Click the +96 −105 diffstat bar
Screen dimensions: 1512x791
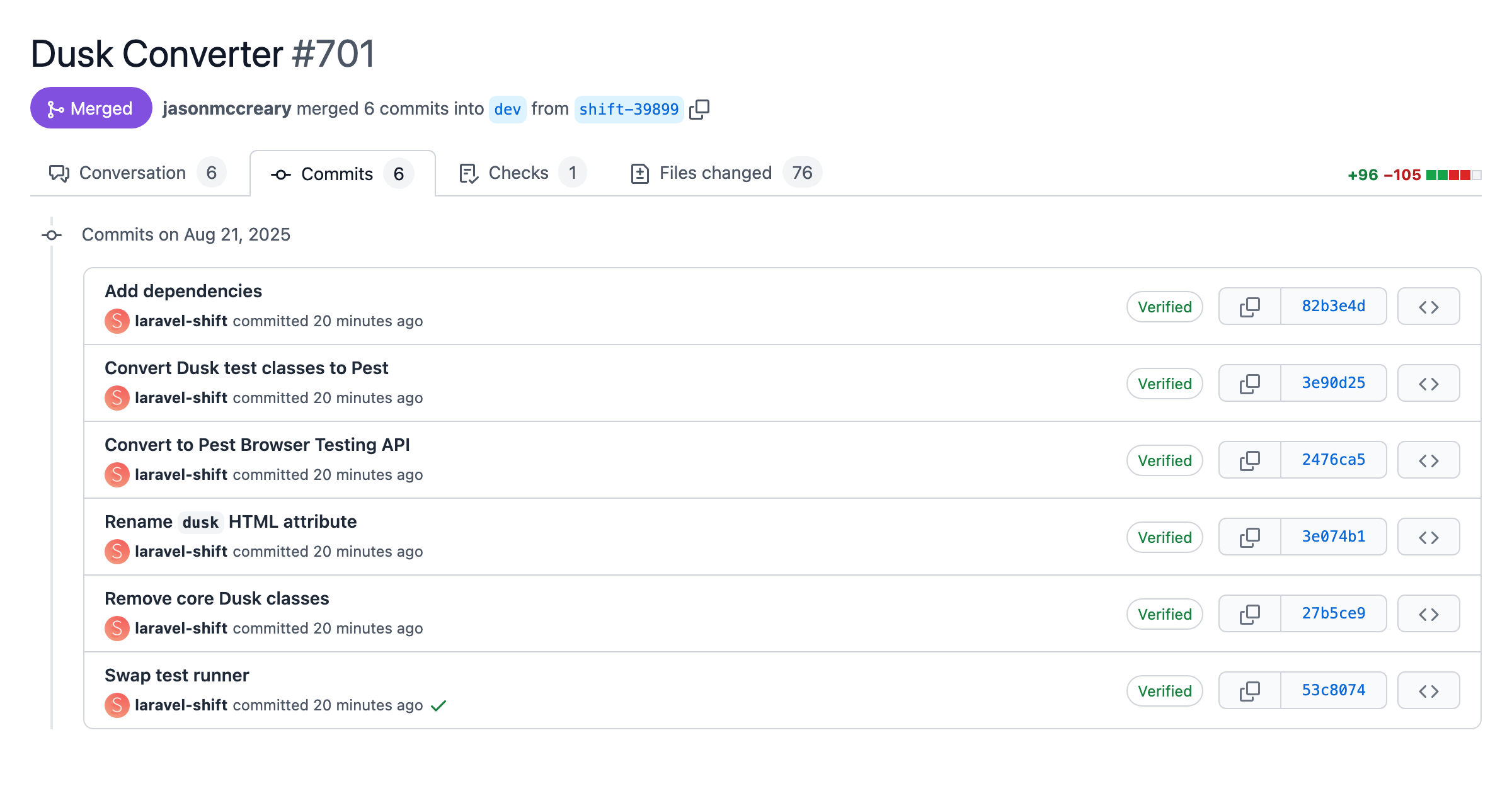click(1414, 175)
